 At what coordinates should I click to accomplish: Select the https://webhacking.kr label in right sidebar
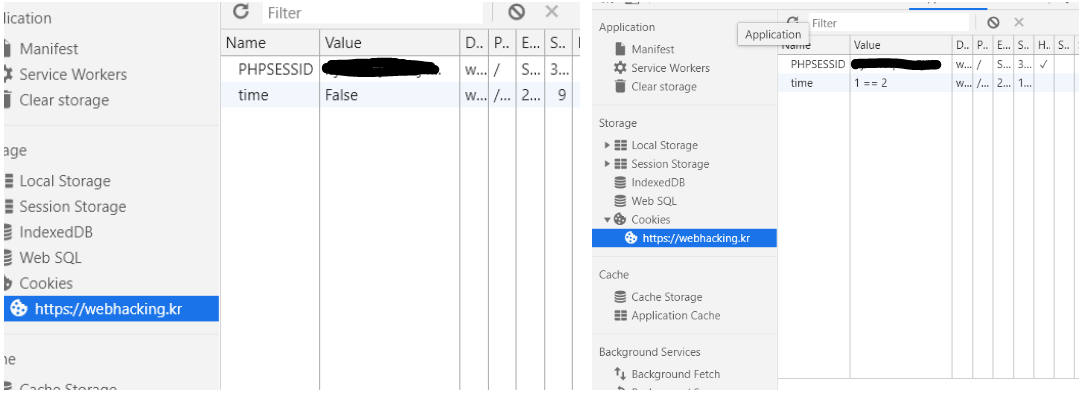click(697, 239)
